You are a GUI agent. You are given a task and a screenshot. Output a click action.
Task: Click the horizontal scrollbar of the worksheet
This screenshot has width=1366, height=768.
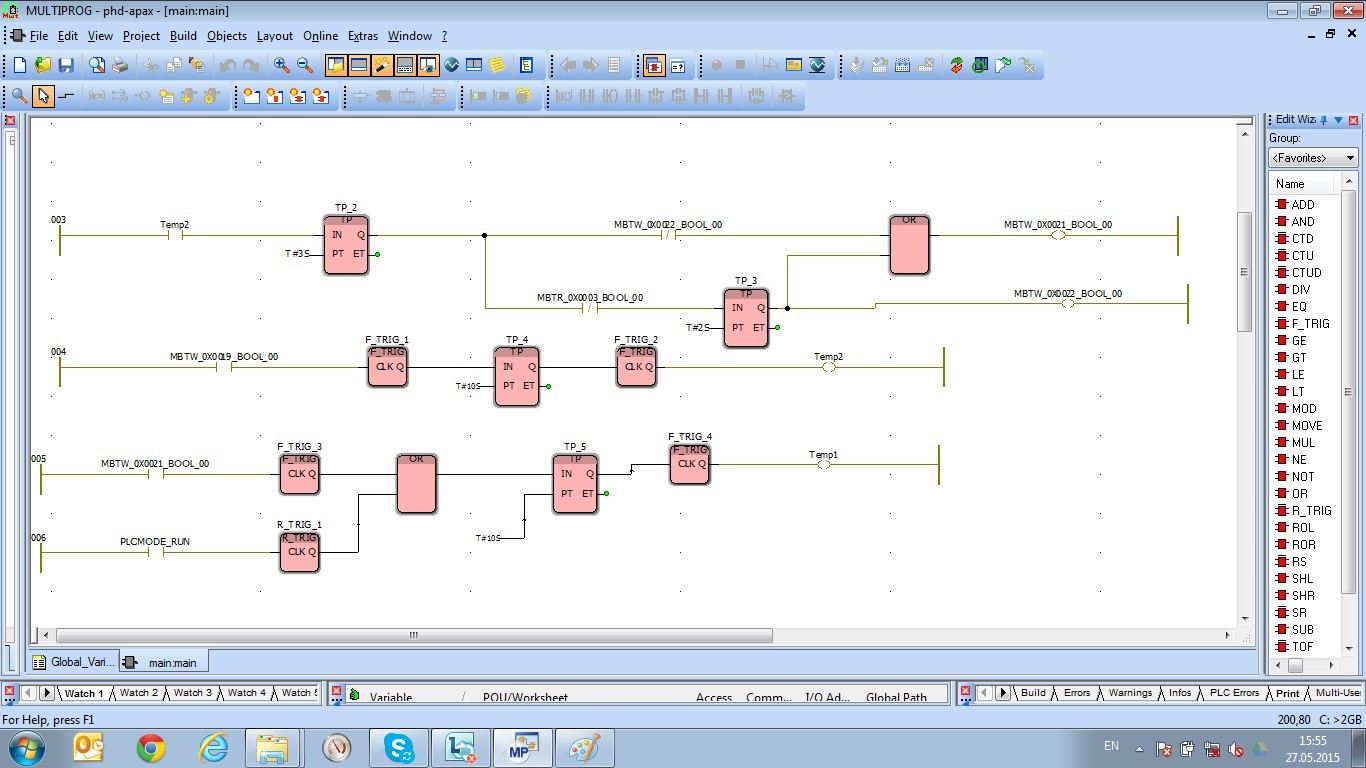tap(414, 635)
